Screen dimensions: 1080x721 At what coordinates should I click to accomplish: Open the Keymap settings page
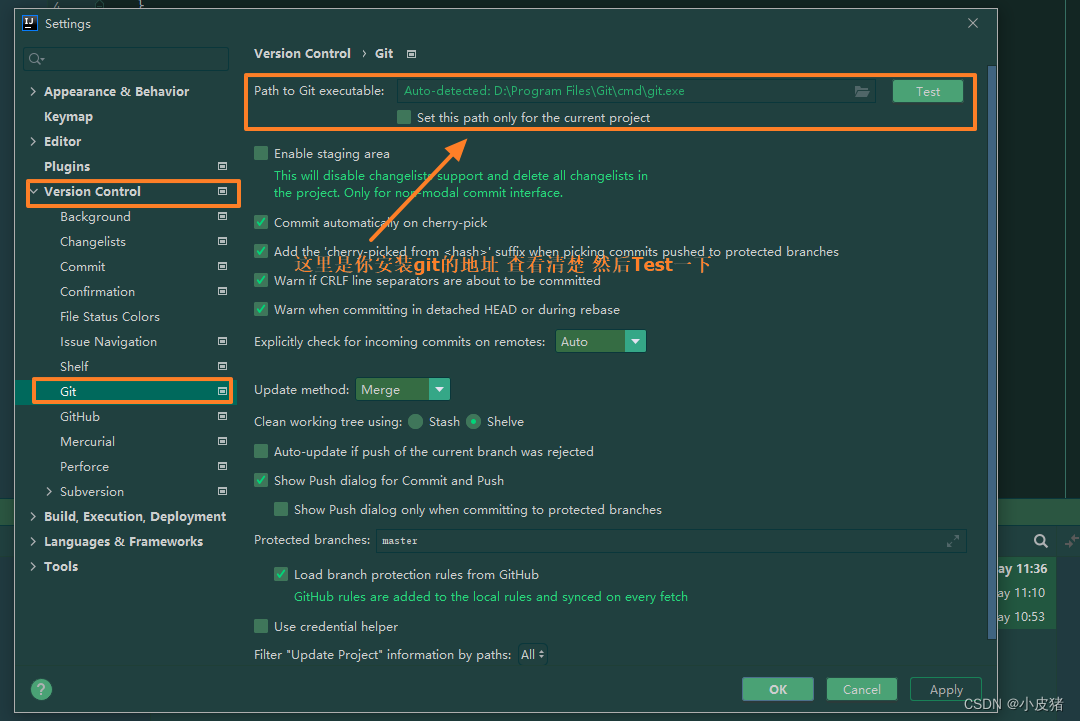[68, 116]
